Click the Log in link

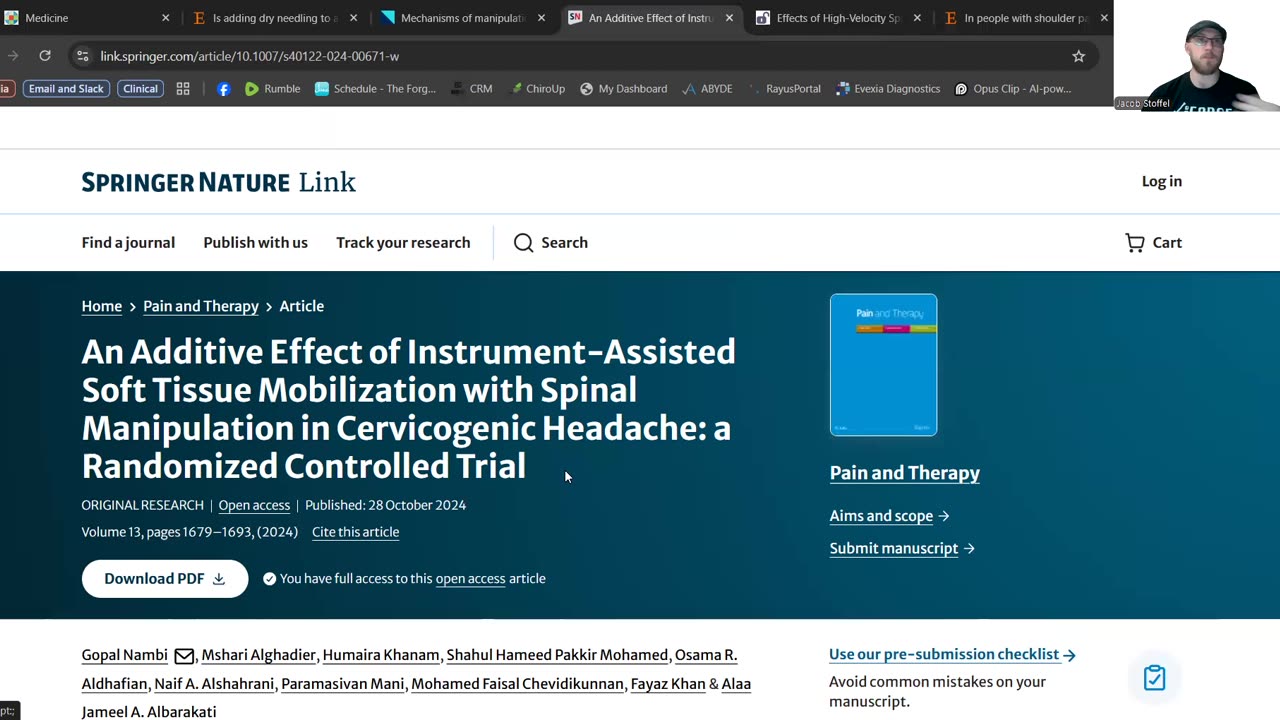tap(1162, 181)
